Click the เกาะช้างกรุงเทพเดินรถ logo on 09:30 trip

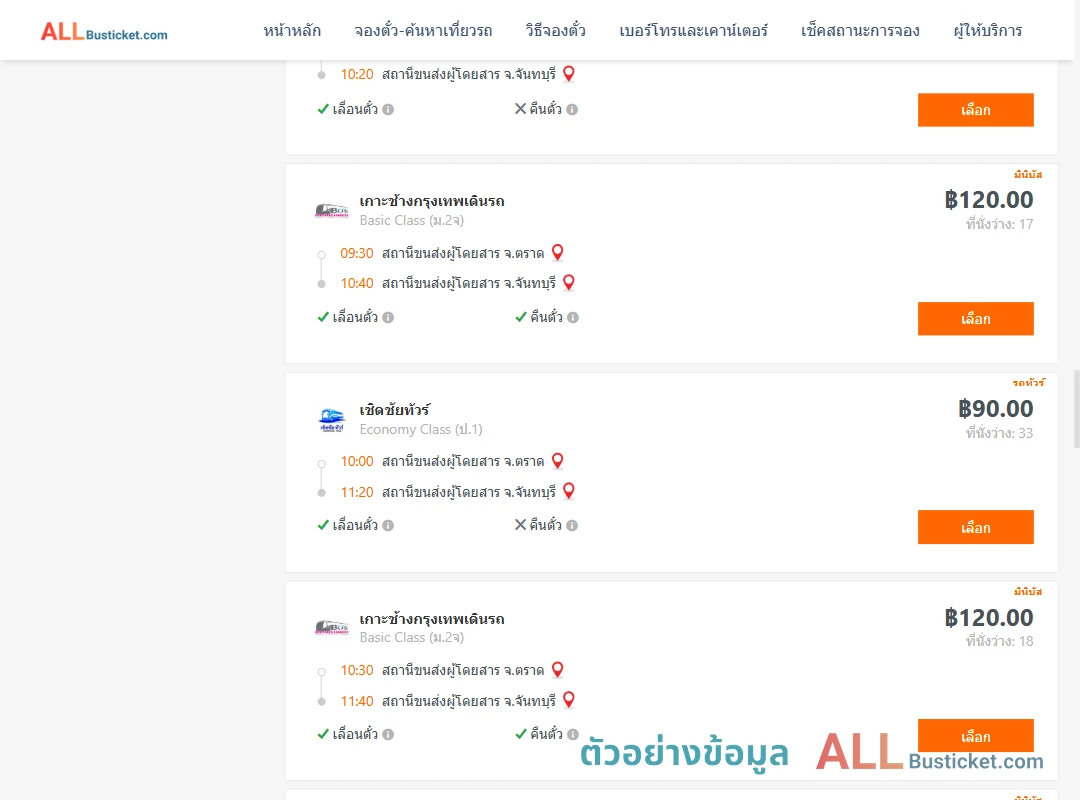[331, 210]
